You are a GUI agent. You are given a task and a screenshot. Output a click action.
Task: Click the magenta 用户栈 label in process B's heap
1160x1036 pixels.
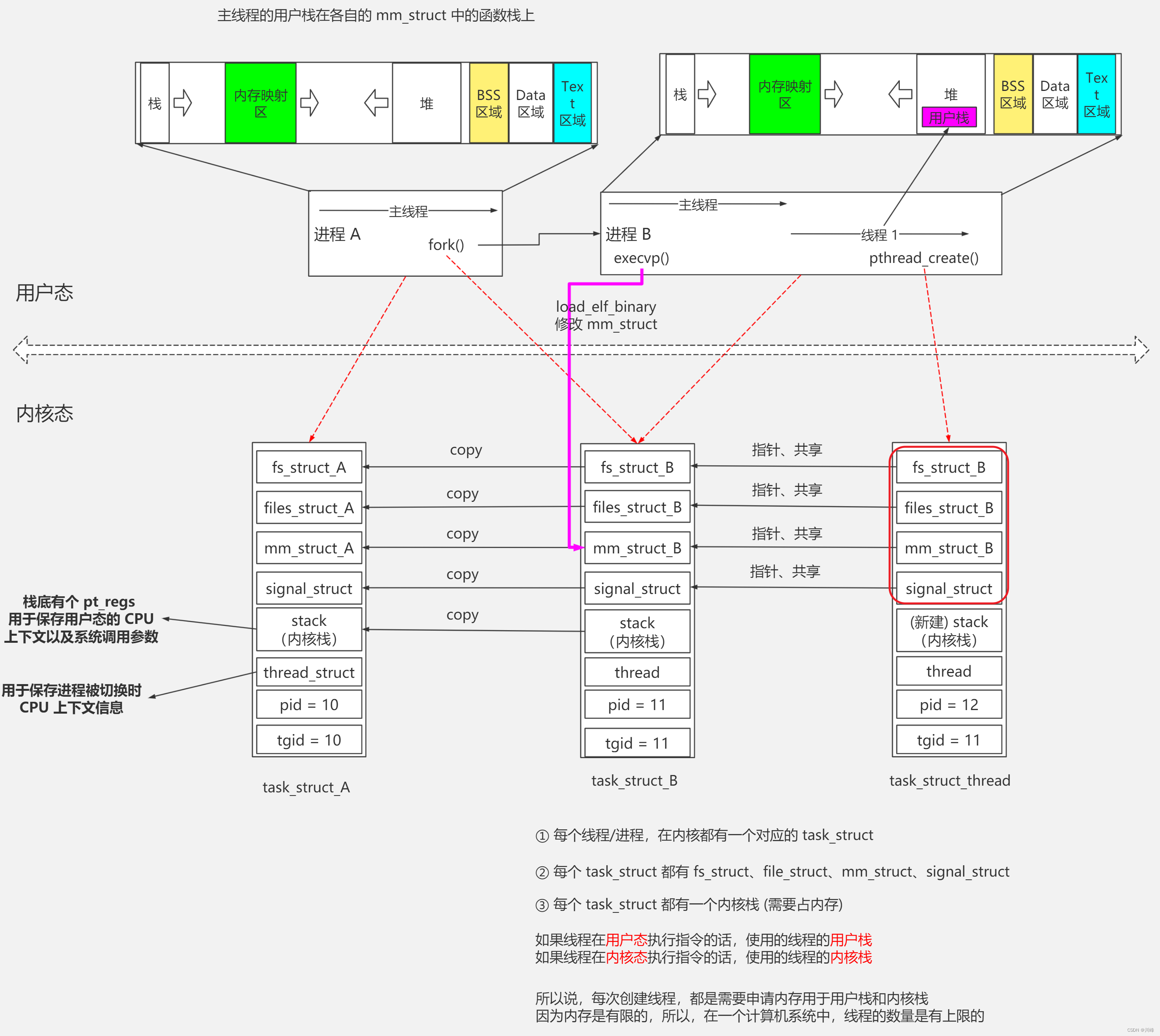[x=949, y=117]
